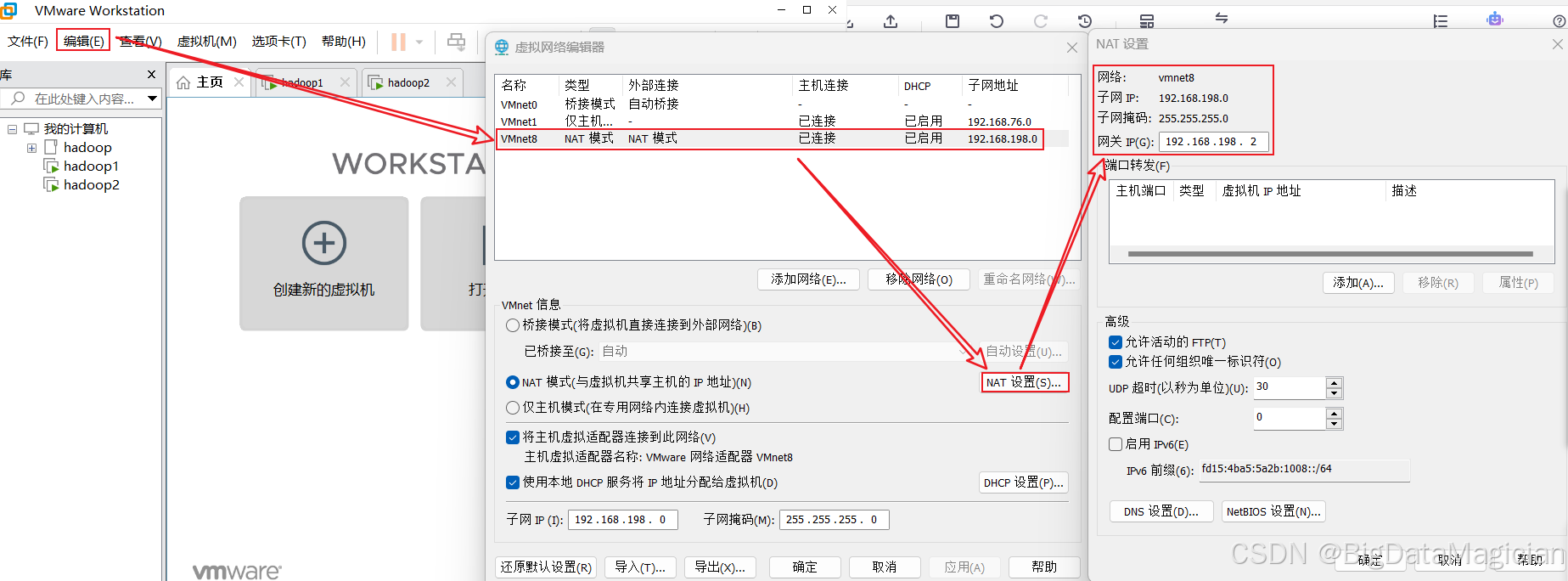Click the NAT 设置(S)... button
The width and height of the screenshot is (1568, 581).
pyautogui.click(x=1024, y=382)
